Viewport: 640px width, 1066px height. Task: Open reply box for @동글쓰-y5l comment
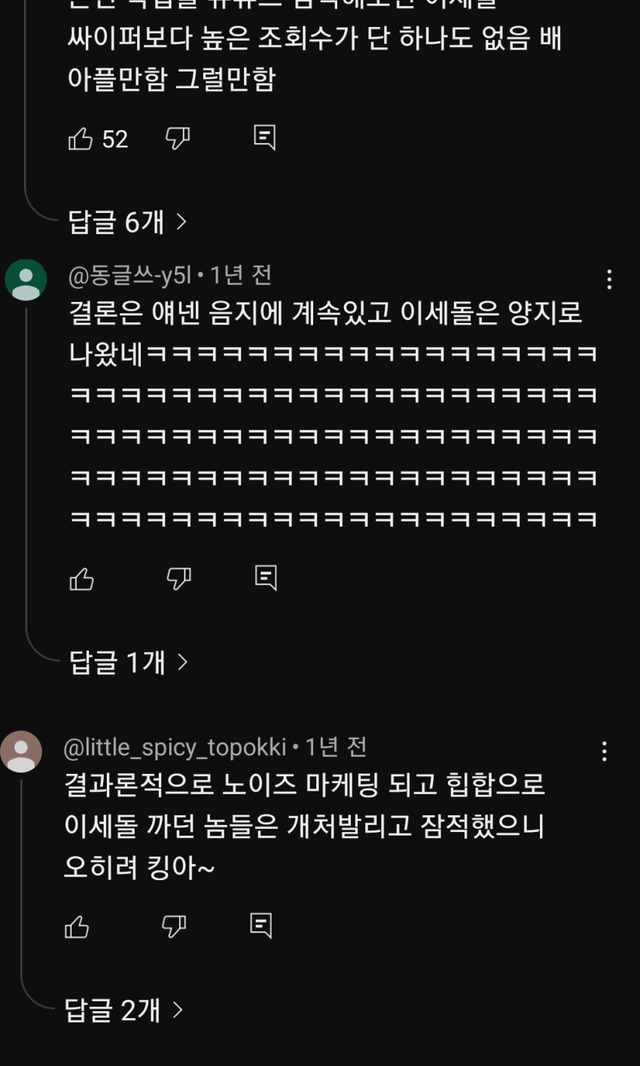[264, 577]
